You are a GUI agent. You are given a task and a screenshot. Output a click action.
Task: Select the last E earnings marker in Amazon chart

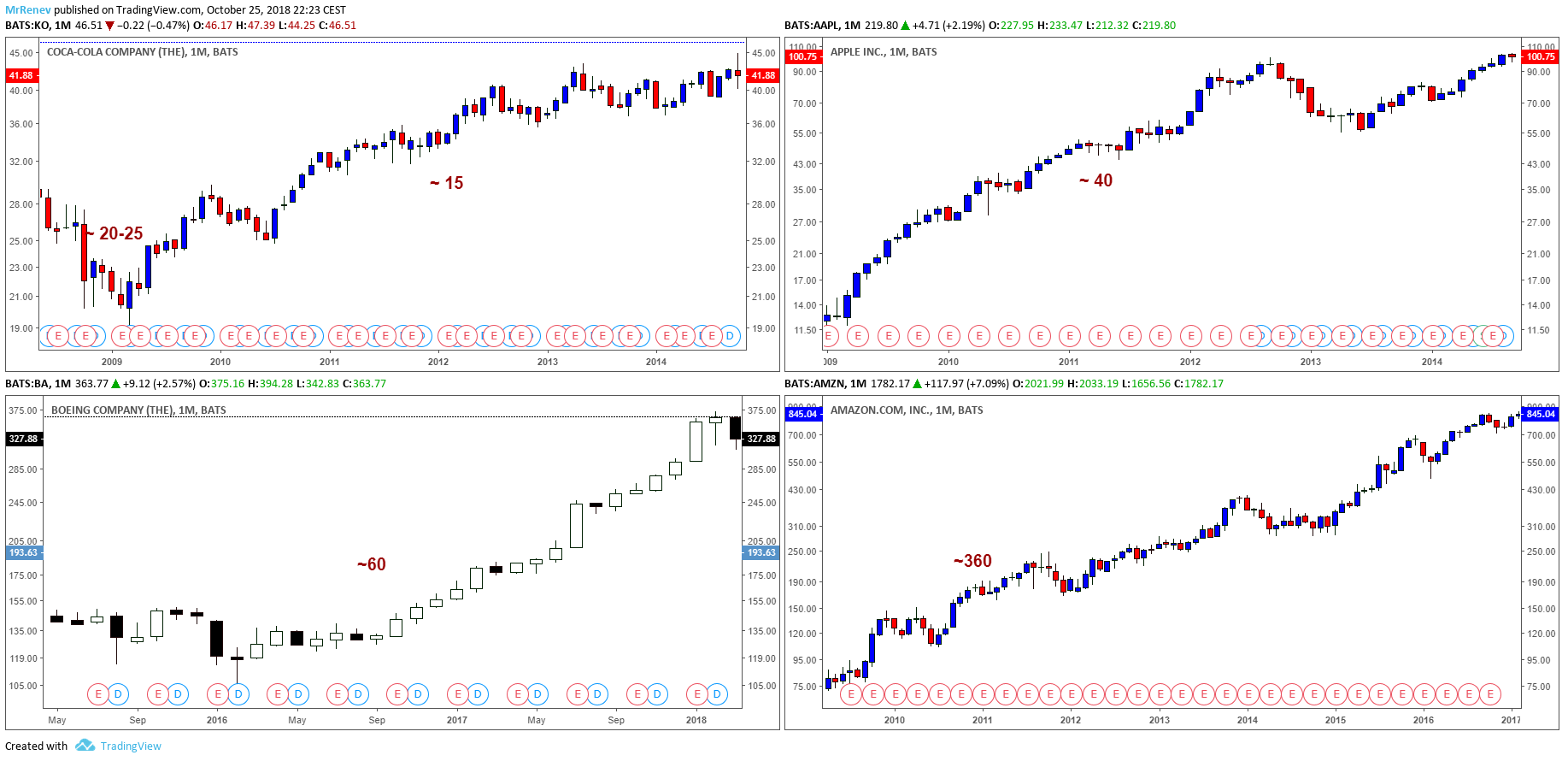[x=1490, y=693]
